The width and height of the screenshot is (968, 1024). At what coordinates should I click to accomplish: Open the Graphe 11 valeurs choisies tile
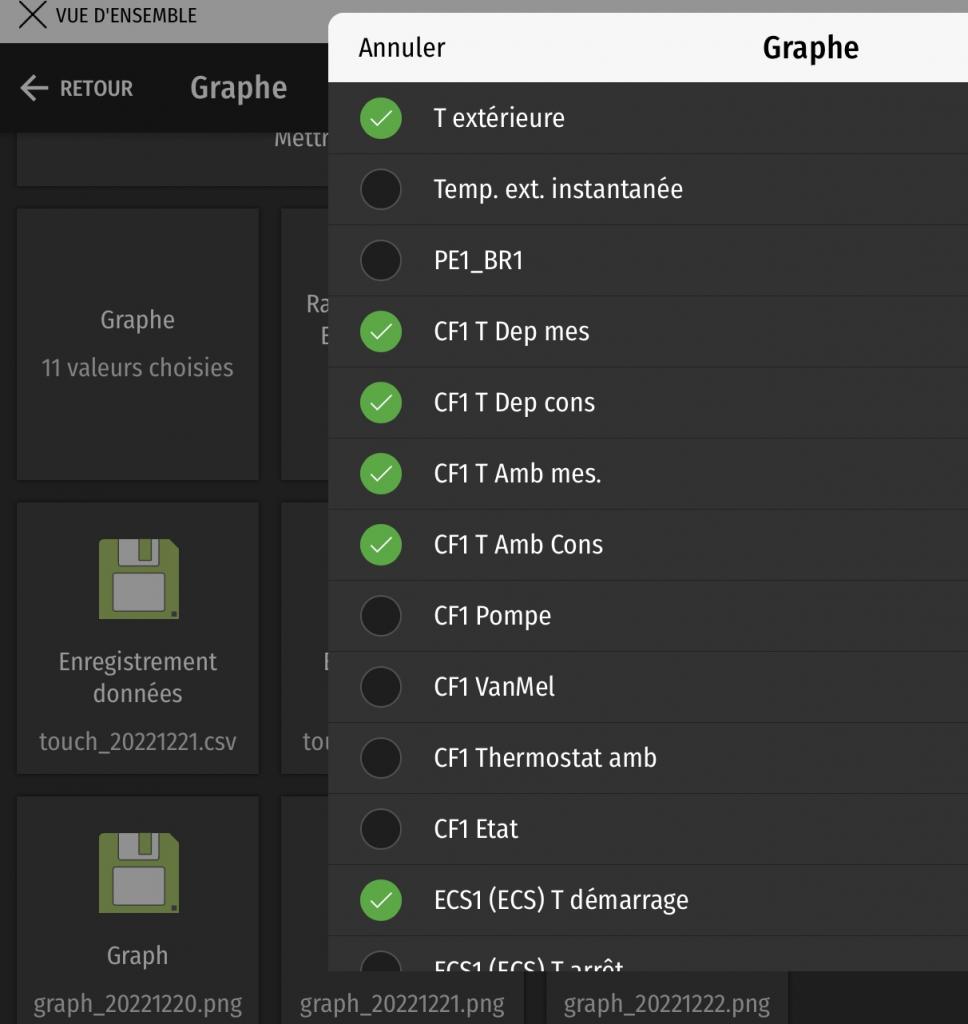click(x=138, y=344)
